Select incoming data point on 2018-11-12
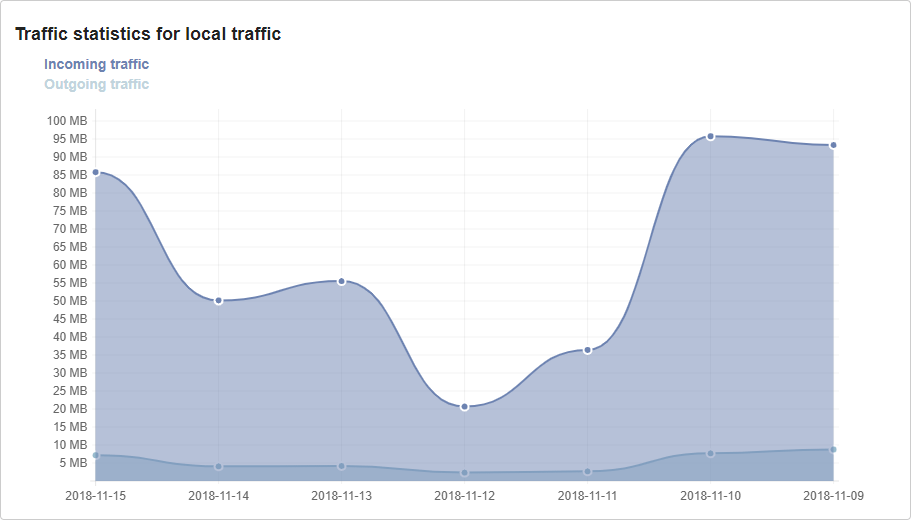 tap(464, 407)
